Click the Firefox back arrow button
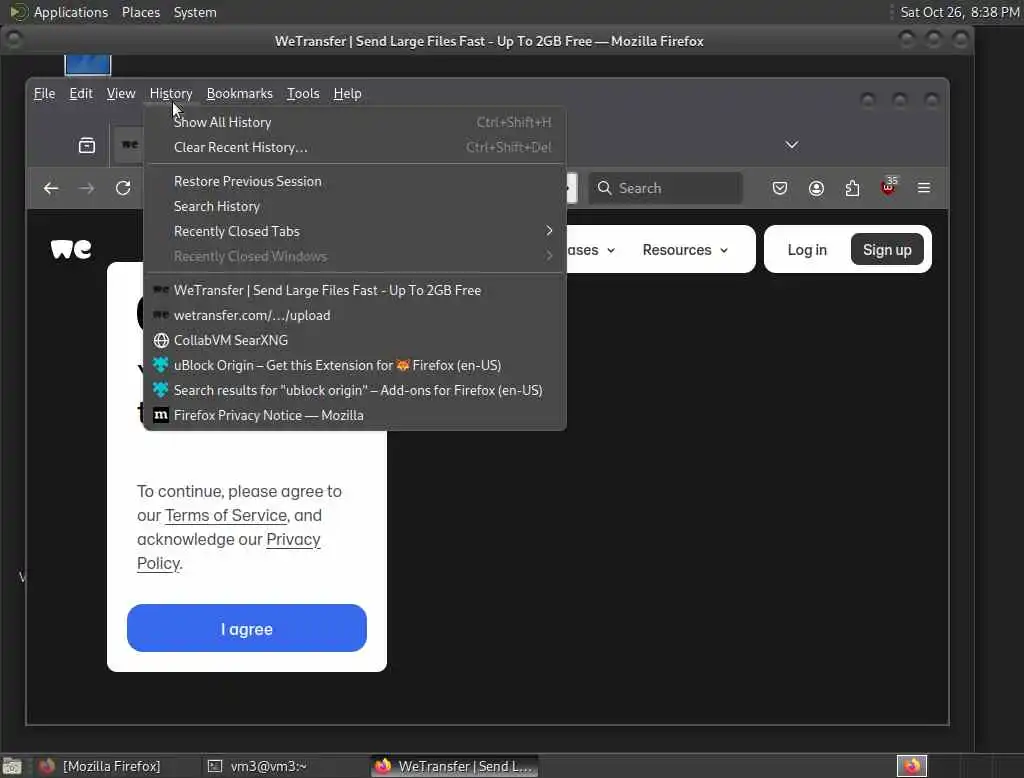 tap(51, 188)
